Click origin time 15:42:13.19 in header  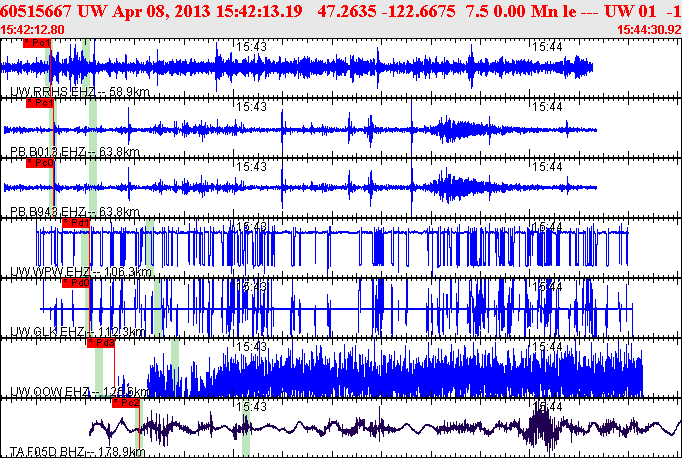click(259, 11)
